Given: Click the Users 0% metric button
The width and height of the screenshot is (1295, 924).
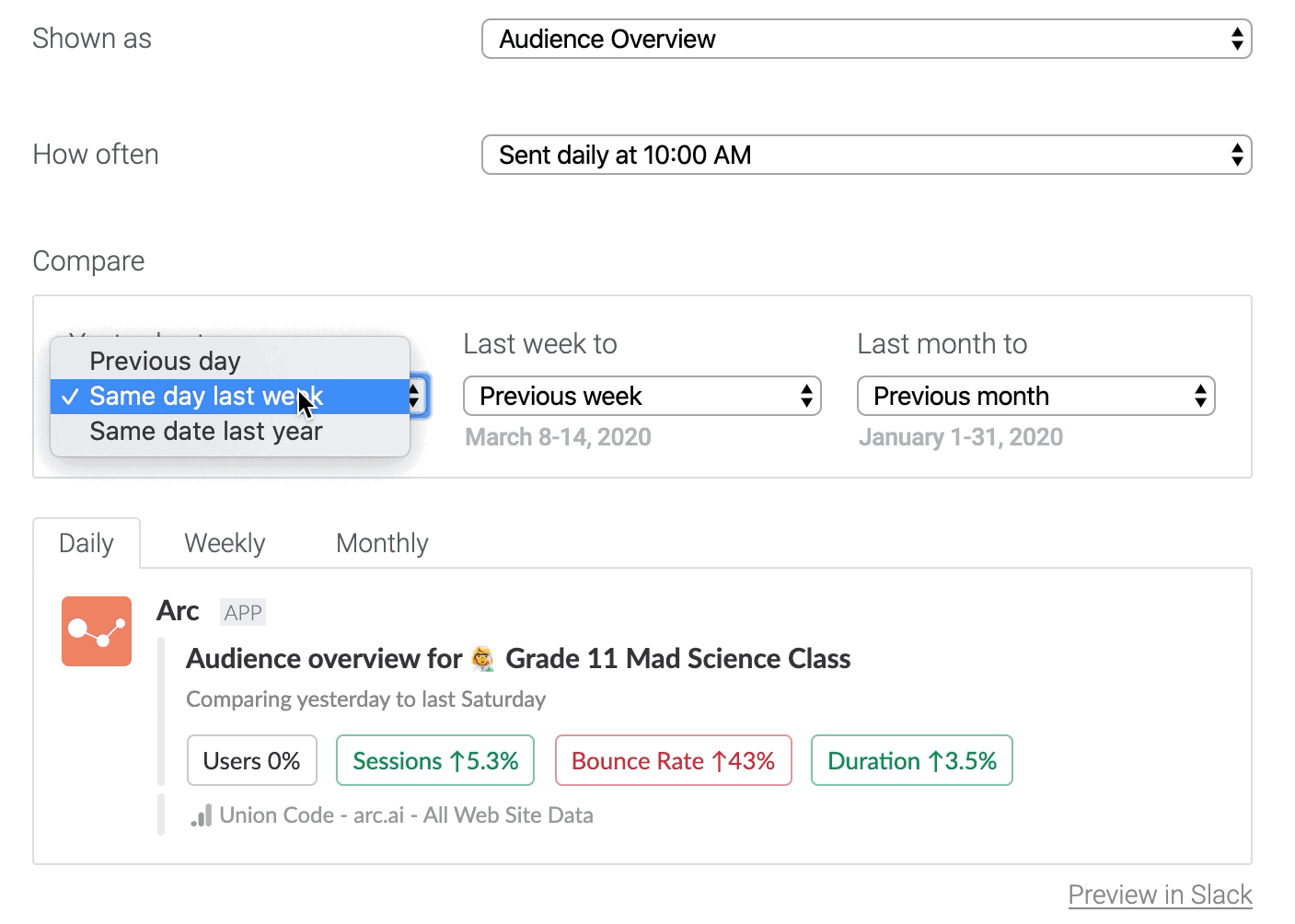Looking at the screenshot, I should (252, 761).
